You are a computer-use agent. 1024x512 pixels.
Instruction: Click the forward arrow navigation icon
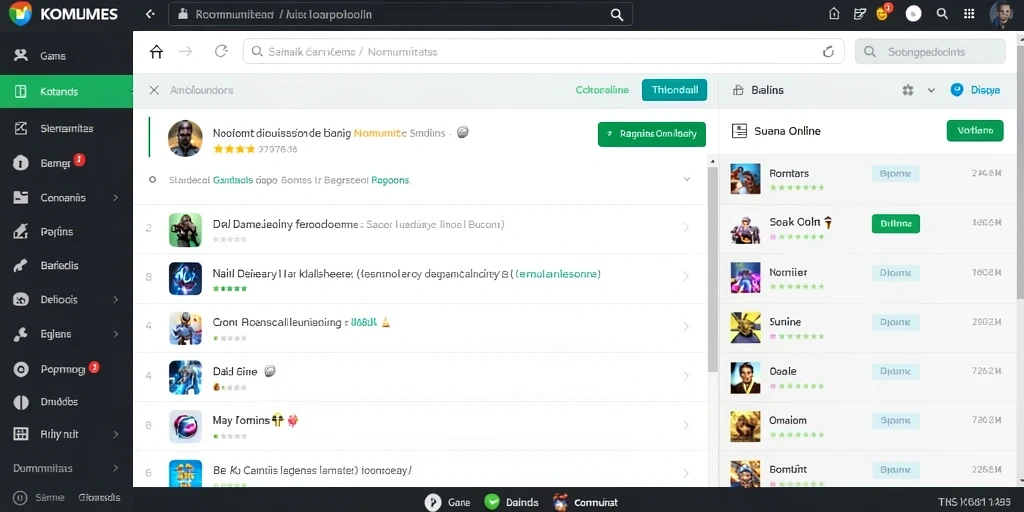(185, 52)
